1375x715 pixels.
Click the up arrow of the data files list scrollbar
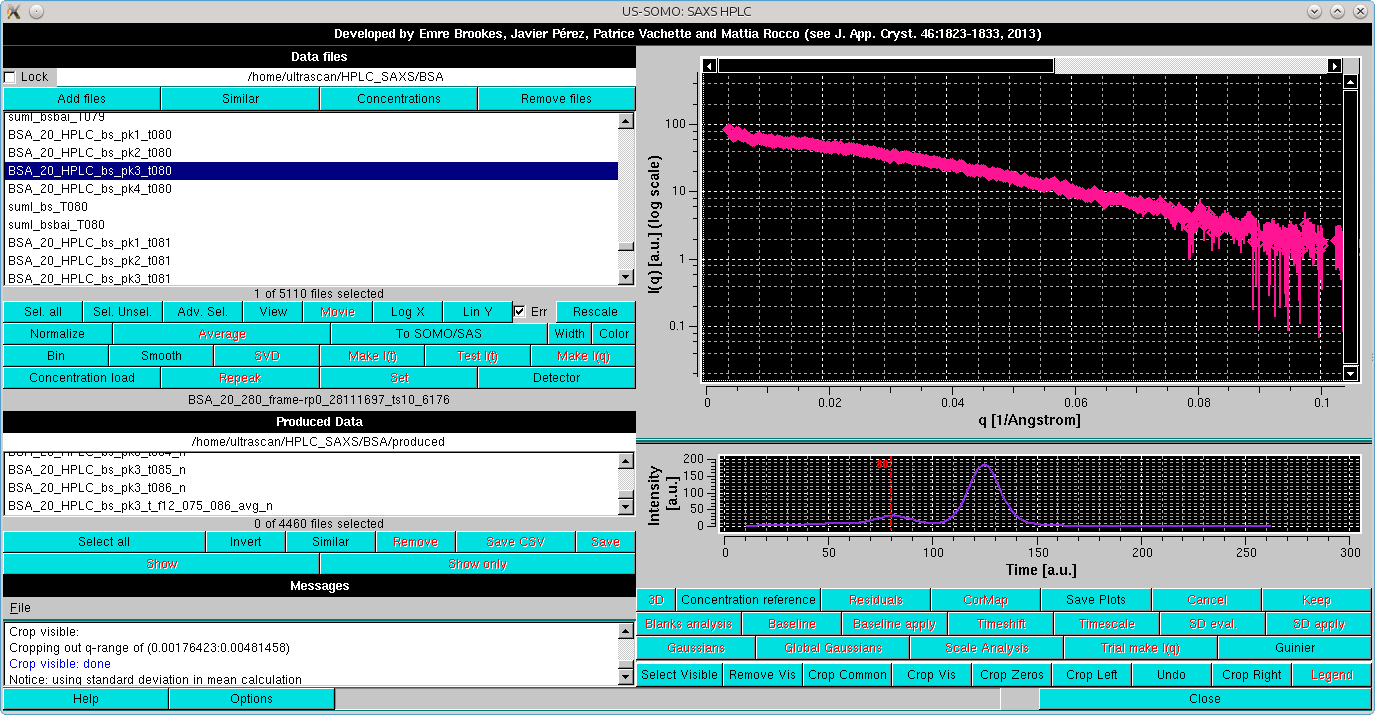click(x=626, y=121)
